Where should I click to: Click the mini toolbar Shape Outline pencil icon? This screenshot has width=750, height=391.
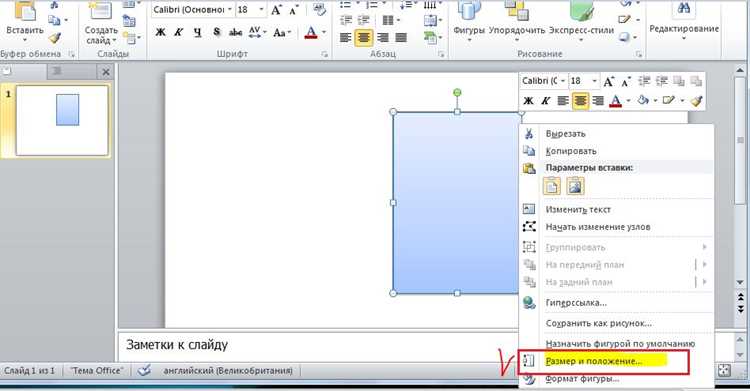point(669,101)
